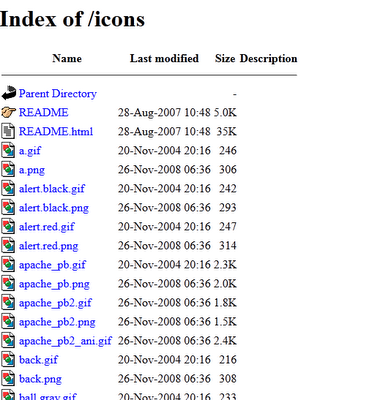Click the hand icon beside README
This screenshot has height=400, width=380.
tap(8, 112)
